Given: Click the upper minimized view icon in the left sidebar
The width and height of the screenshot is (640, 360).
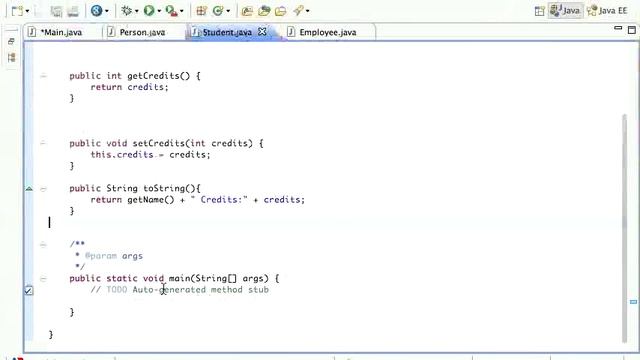Looking at the screenshot, I should point(11,41).
